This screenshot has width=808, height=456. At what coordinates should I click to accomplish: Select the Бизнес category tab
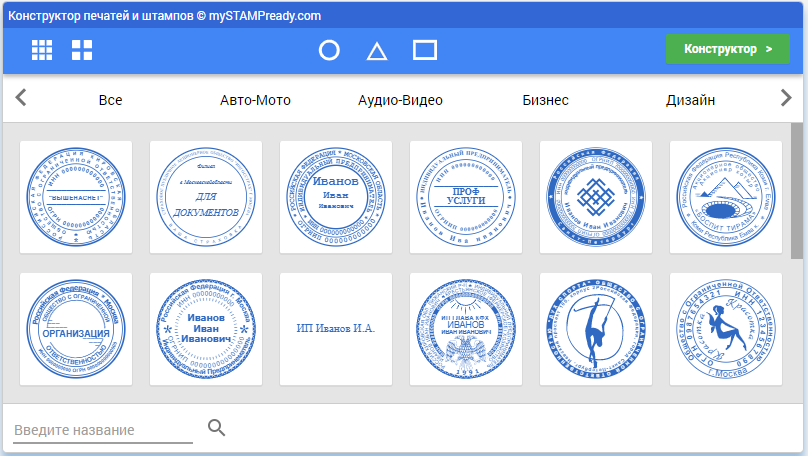pyautogui.click(x=545, y=100)
